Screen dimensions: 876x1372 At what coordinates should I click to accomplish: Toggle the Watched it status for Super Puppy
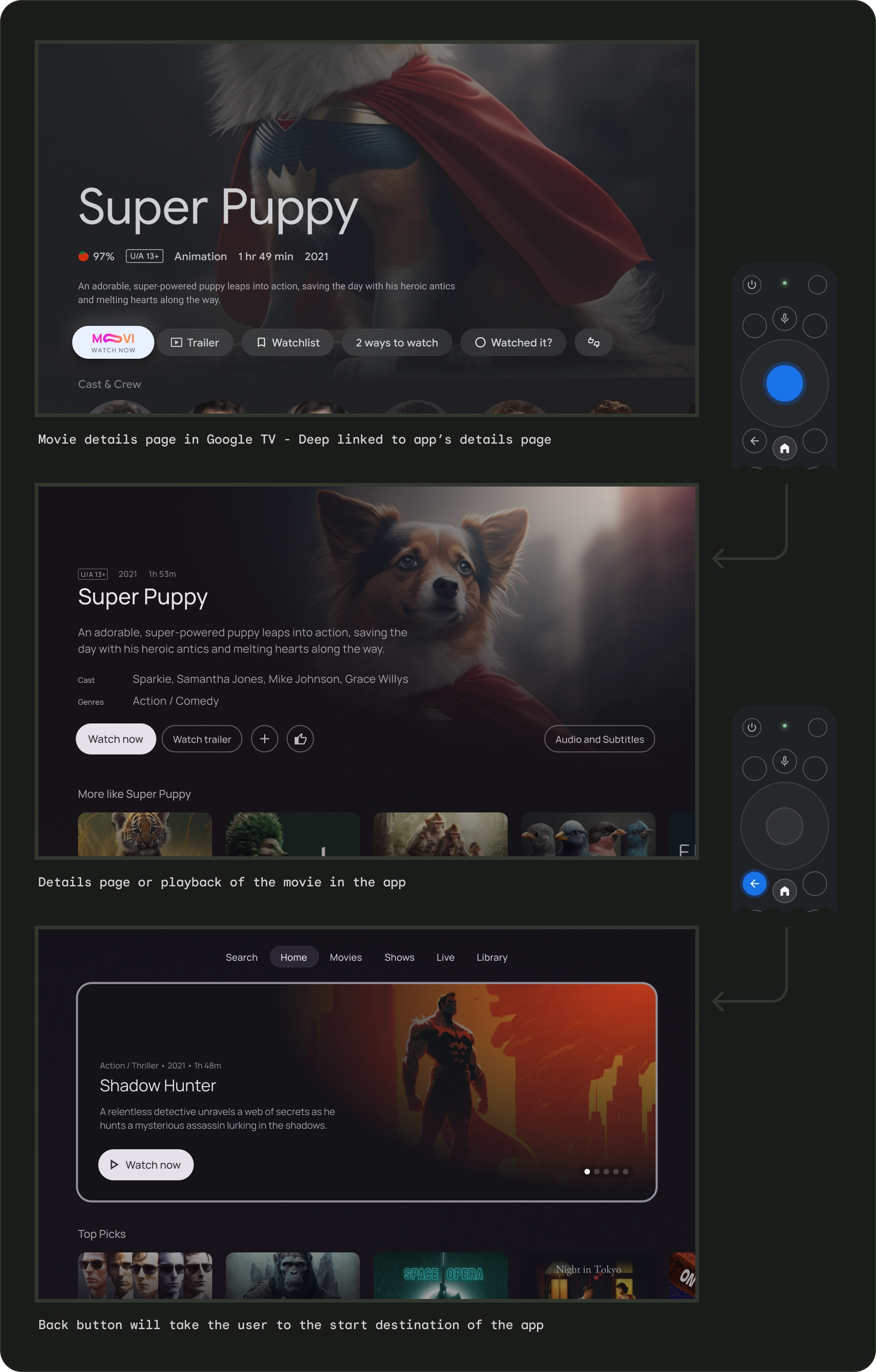513,342
